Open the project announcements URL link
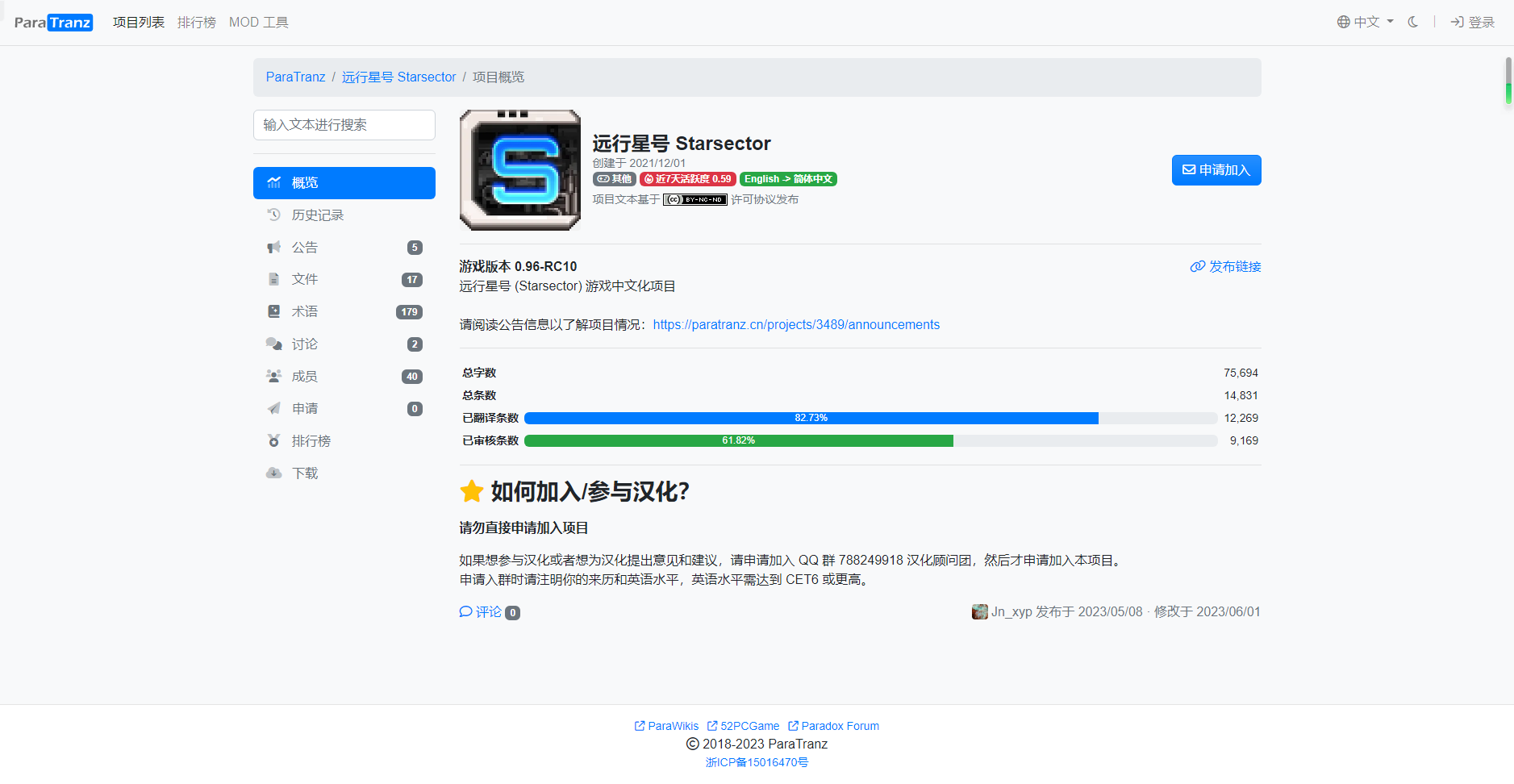1514x784 pixels. pos(796,324)
